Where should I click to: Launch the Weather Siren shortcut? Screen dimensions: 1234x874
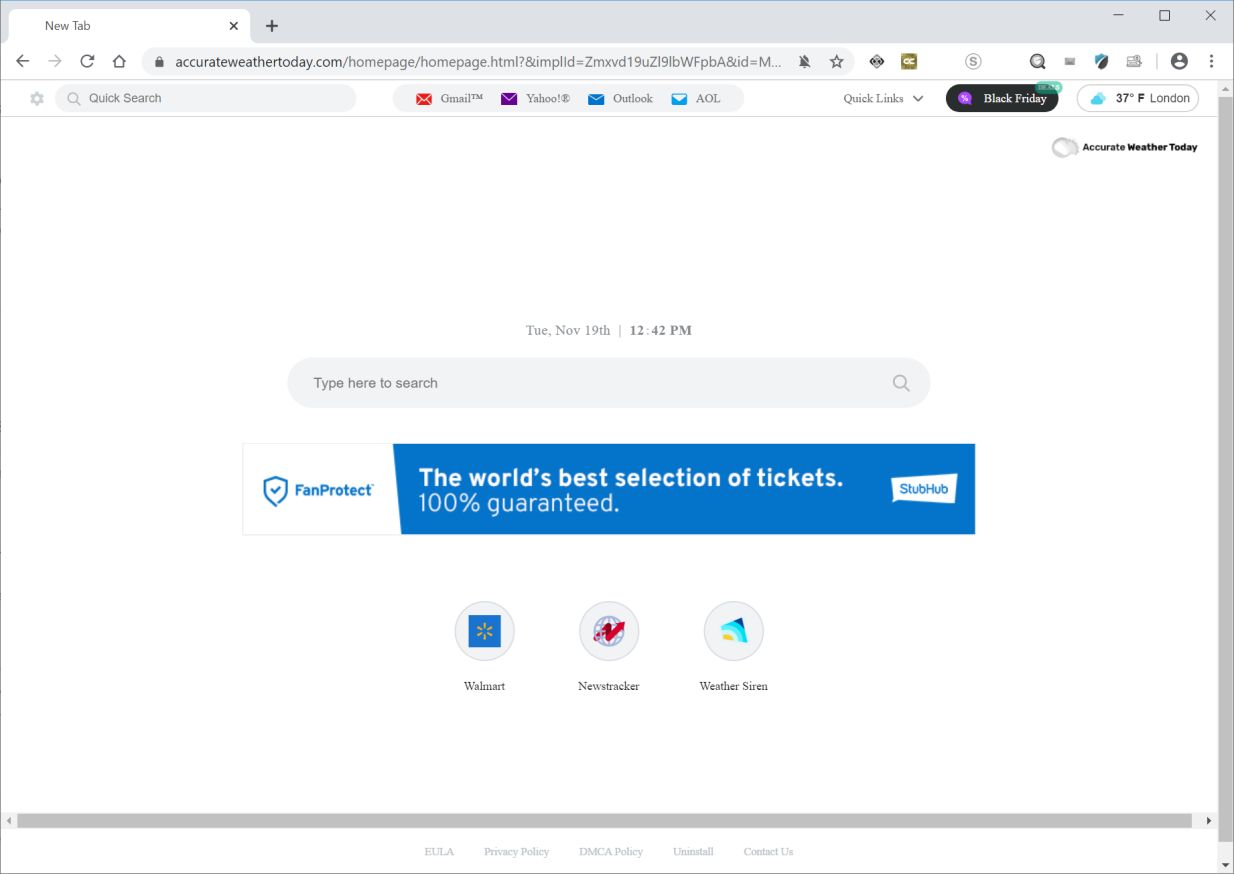(733, 631)
